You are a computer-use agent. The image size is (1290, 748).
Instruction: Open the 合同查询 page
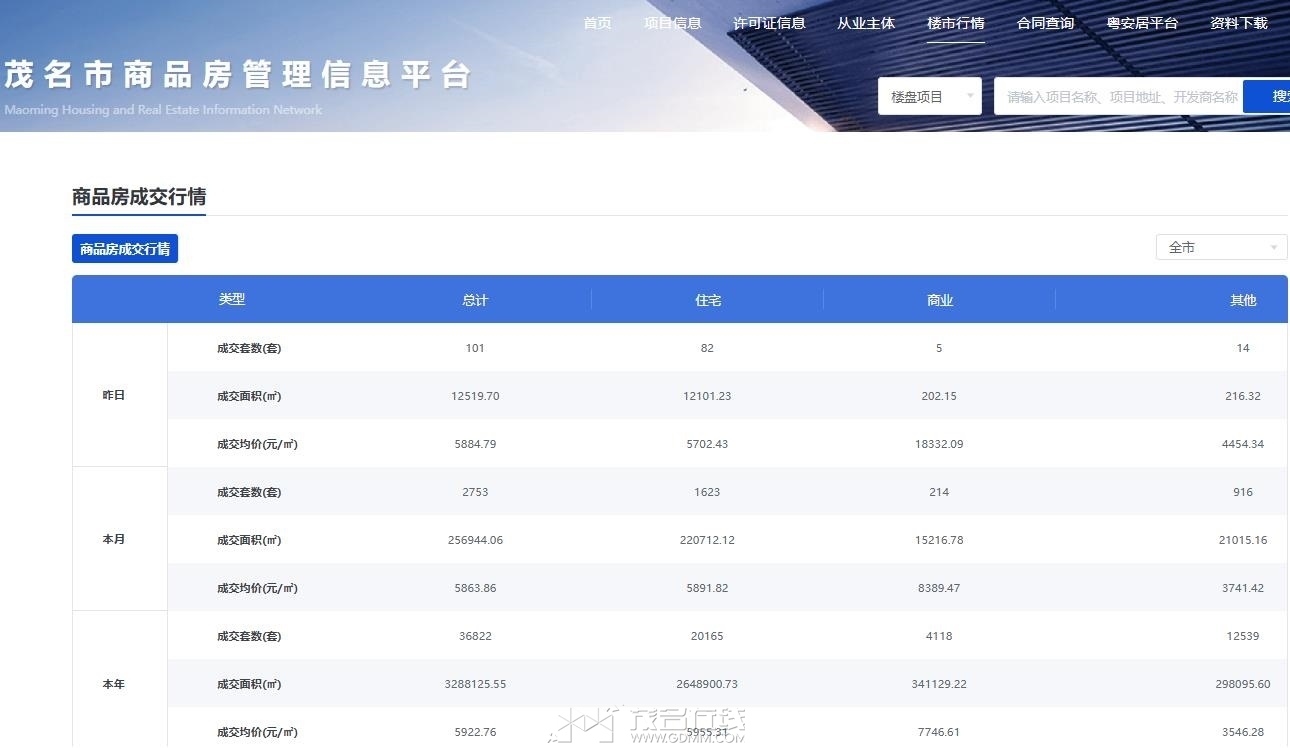1045,23
